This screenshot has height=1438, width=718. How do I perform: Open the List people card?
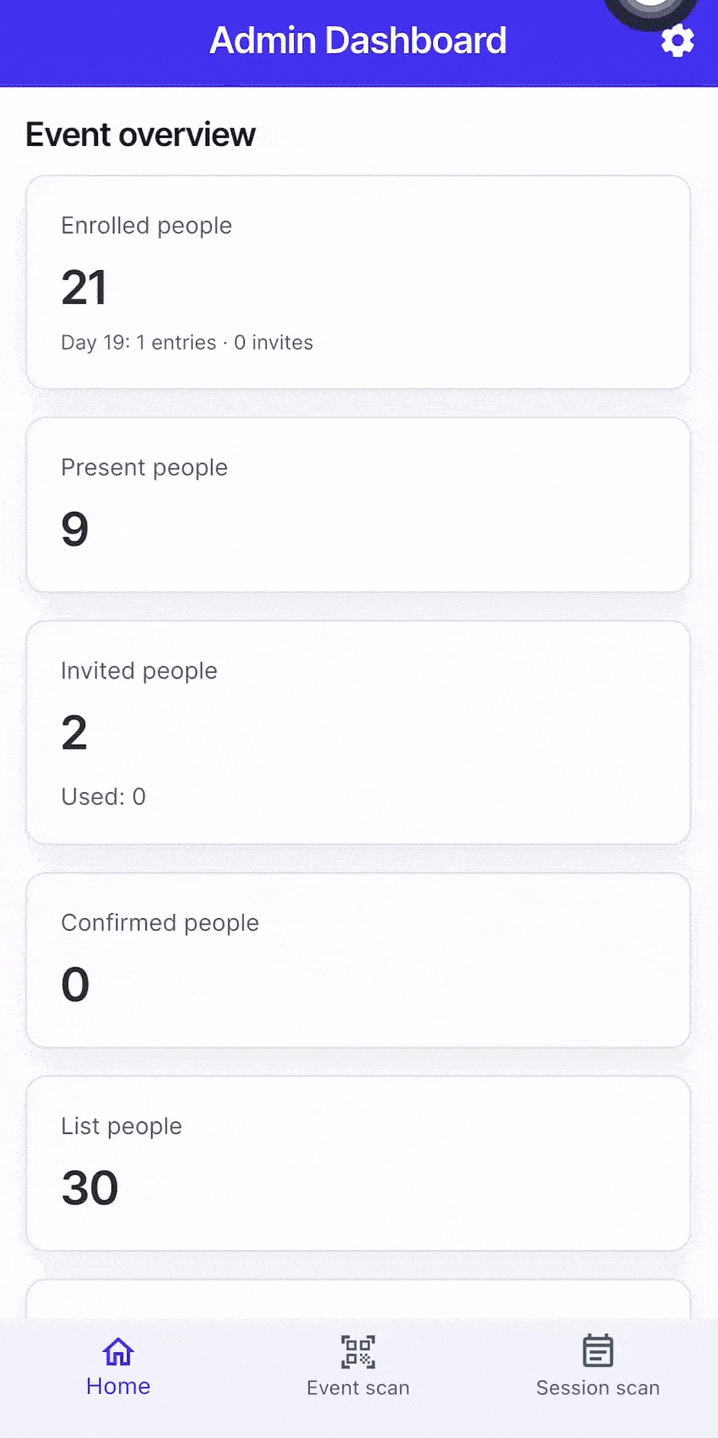(x=358, y=1163)
